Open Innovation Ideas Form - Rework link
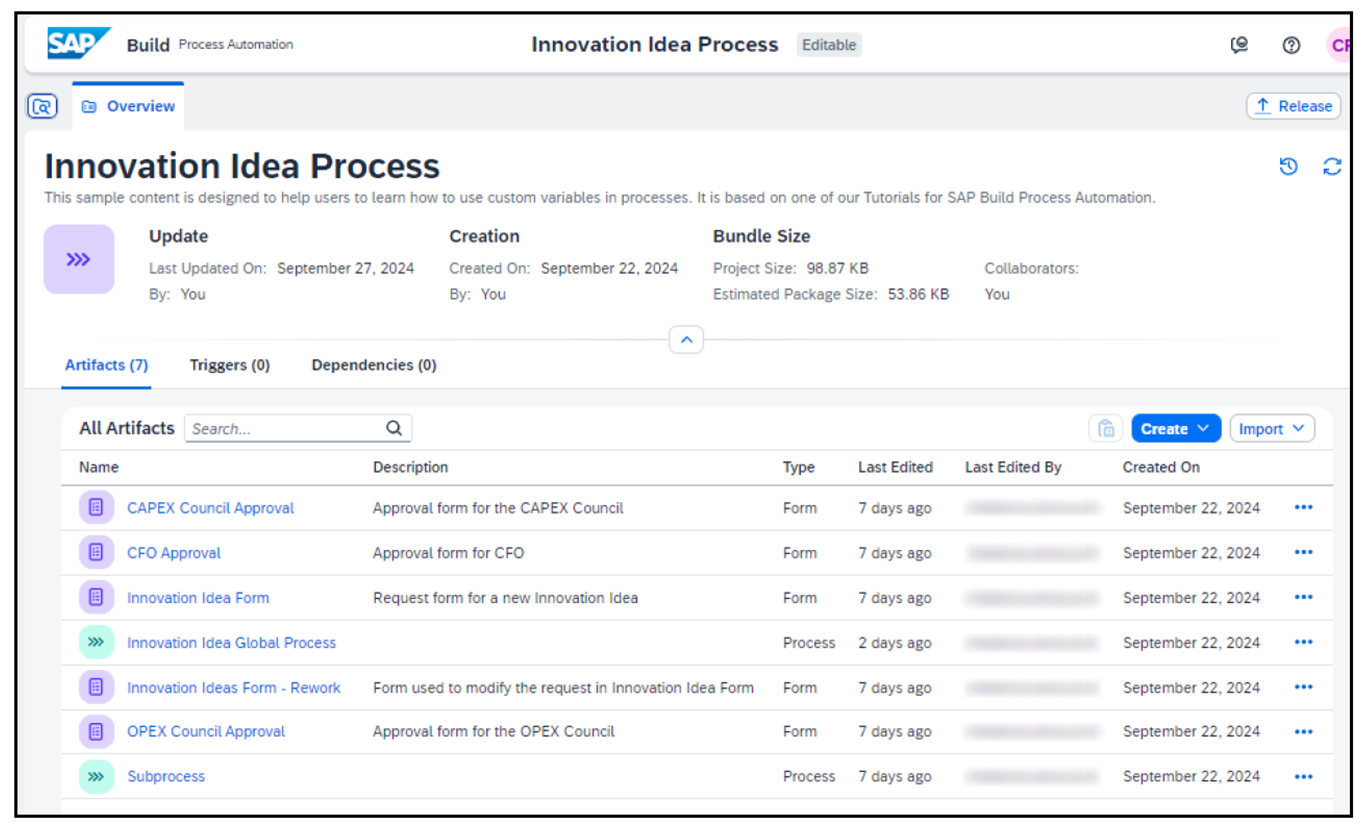The width and height of the screenshot is (1365, 831). click(x=234, y=688)
